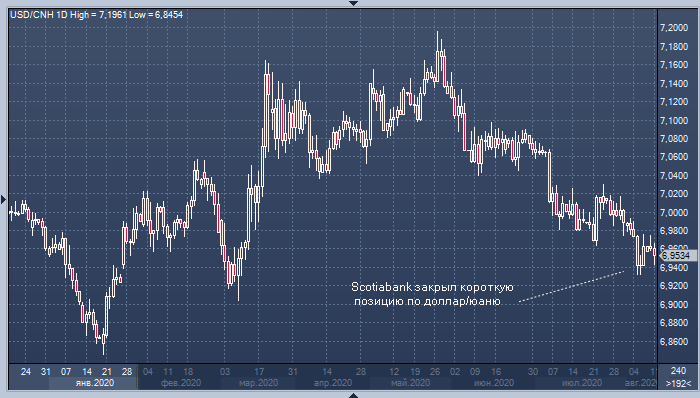Click price level 7,1800 on price axis

click(x=674, y=46)
